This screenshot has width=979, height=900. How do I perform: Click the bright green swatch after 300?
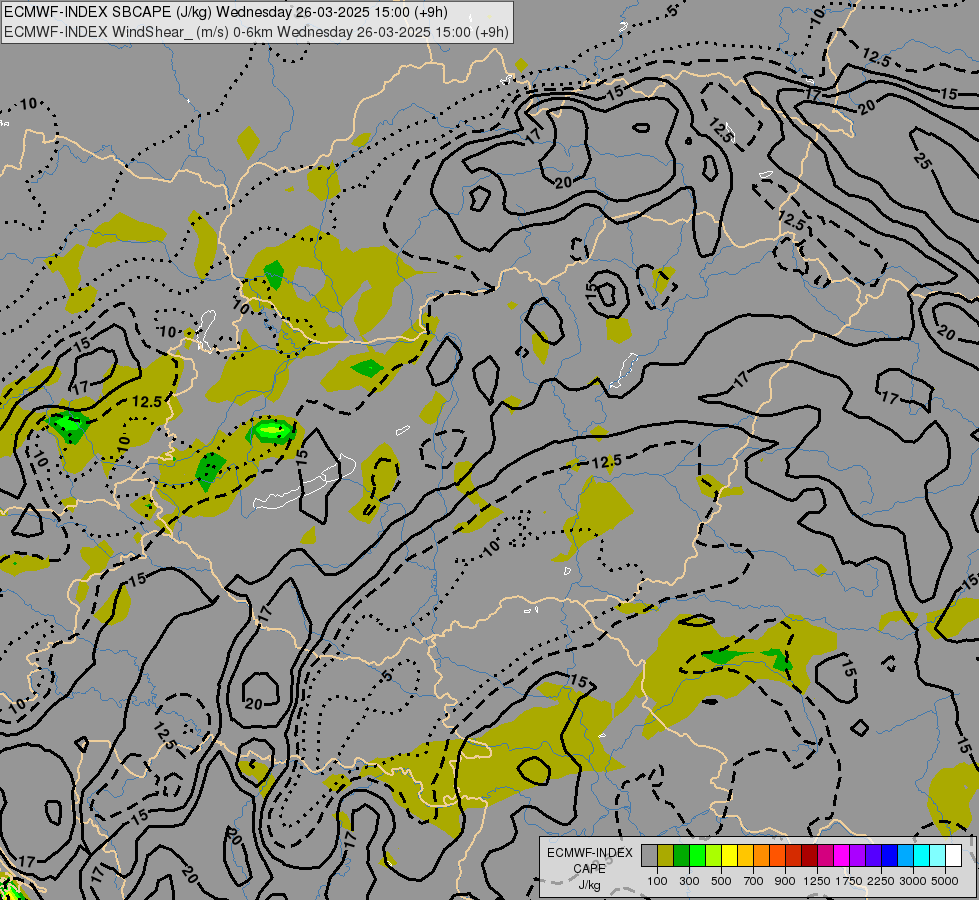pyautogui.click(x=697, y=856)
